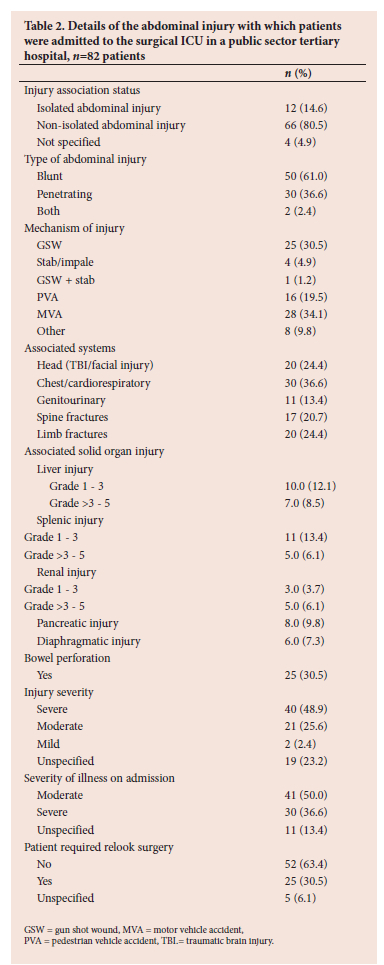Image resolution: width=384 pixels, height=965 pixels.
Task: Click the 'Mechanism of injury' heading
Action: click(x=74, y=228)
